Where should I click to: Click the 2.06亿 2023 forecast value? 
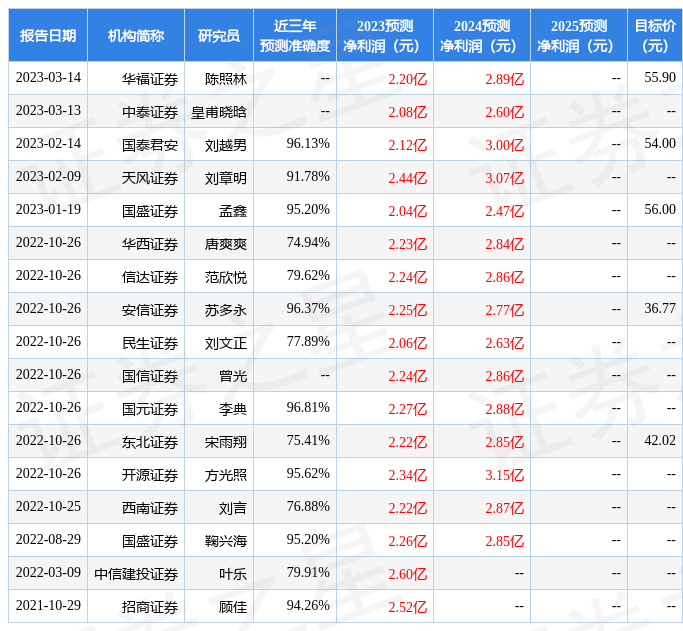coord(408,344)
